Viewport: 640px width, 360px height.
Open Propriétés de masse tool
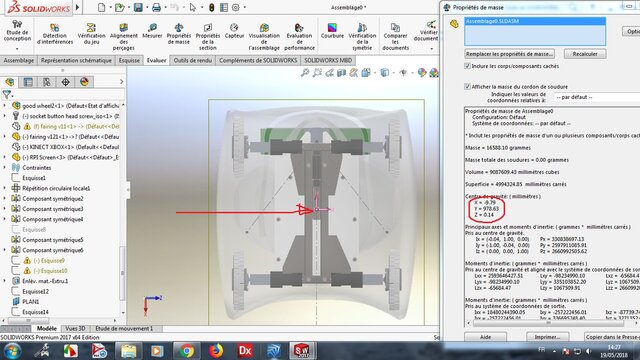[x=178, y=33]
